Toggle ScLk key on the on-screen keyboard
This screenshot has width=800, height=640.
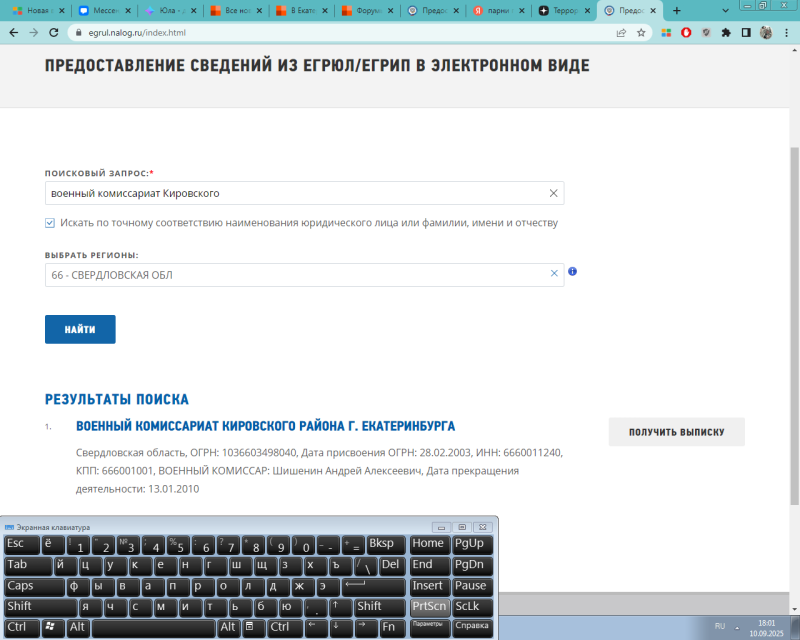coord(469,607)
